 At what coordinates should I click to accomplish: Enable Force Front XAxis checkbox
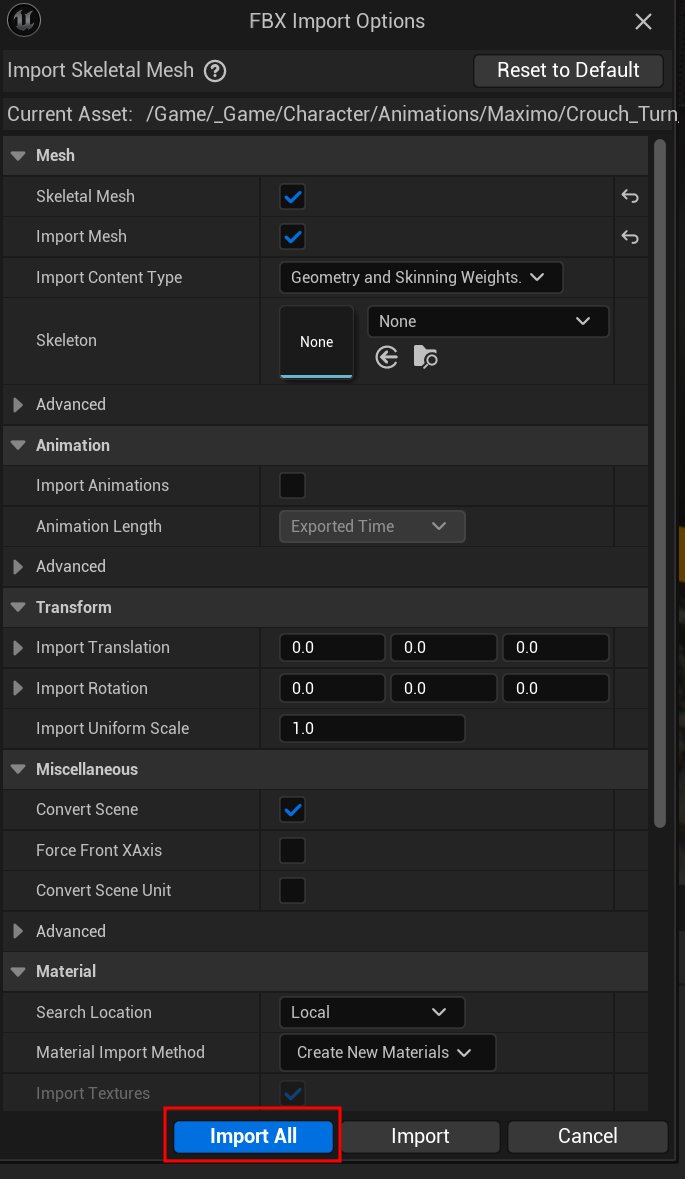point(292,850)
